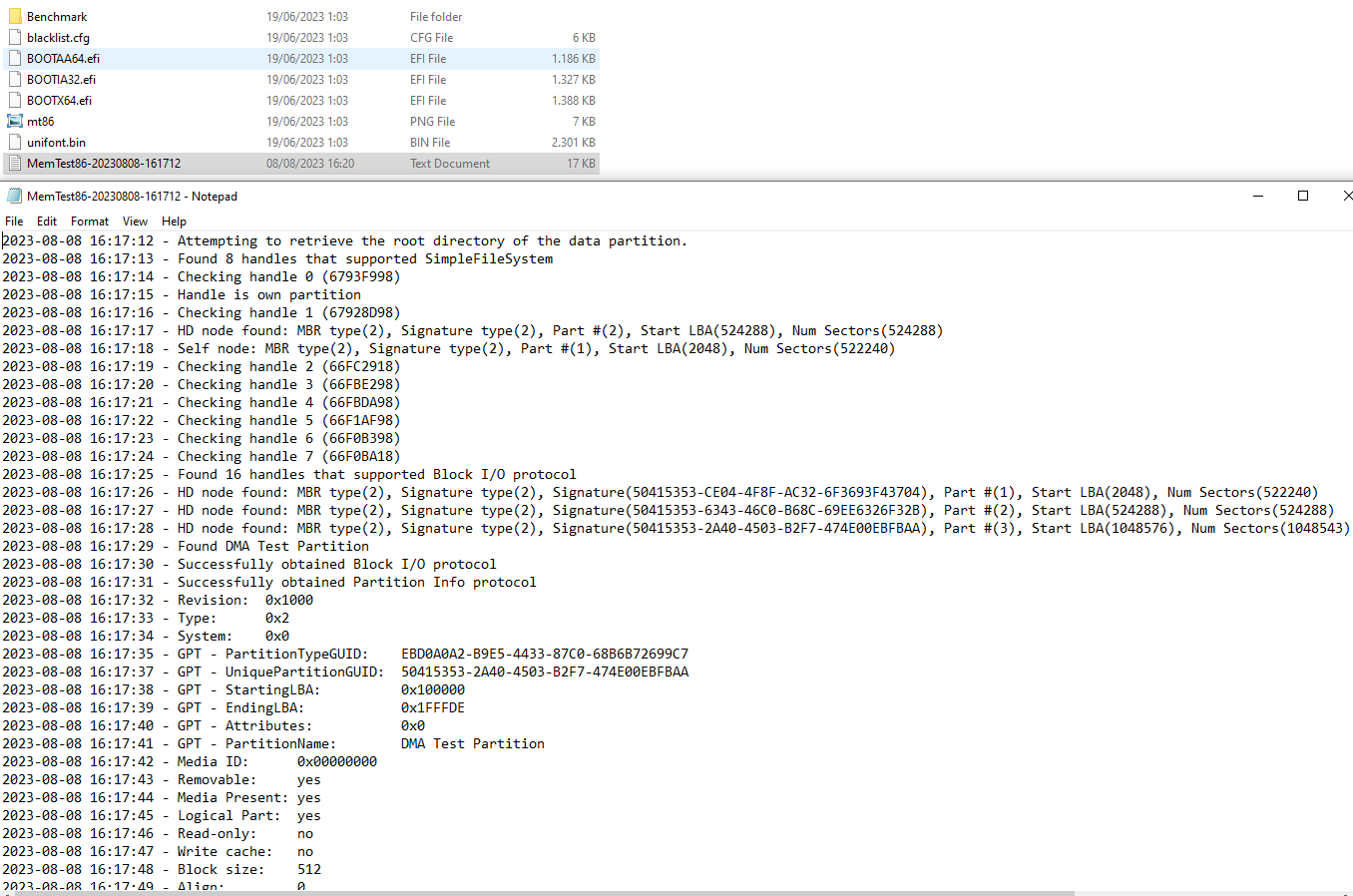The height and width of the screenshot is (896, 1353).
Task: Click the 'PNG File' type cell
Action: 432,122
